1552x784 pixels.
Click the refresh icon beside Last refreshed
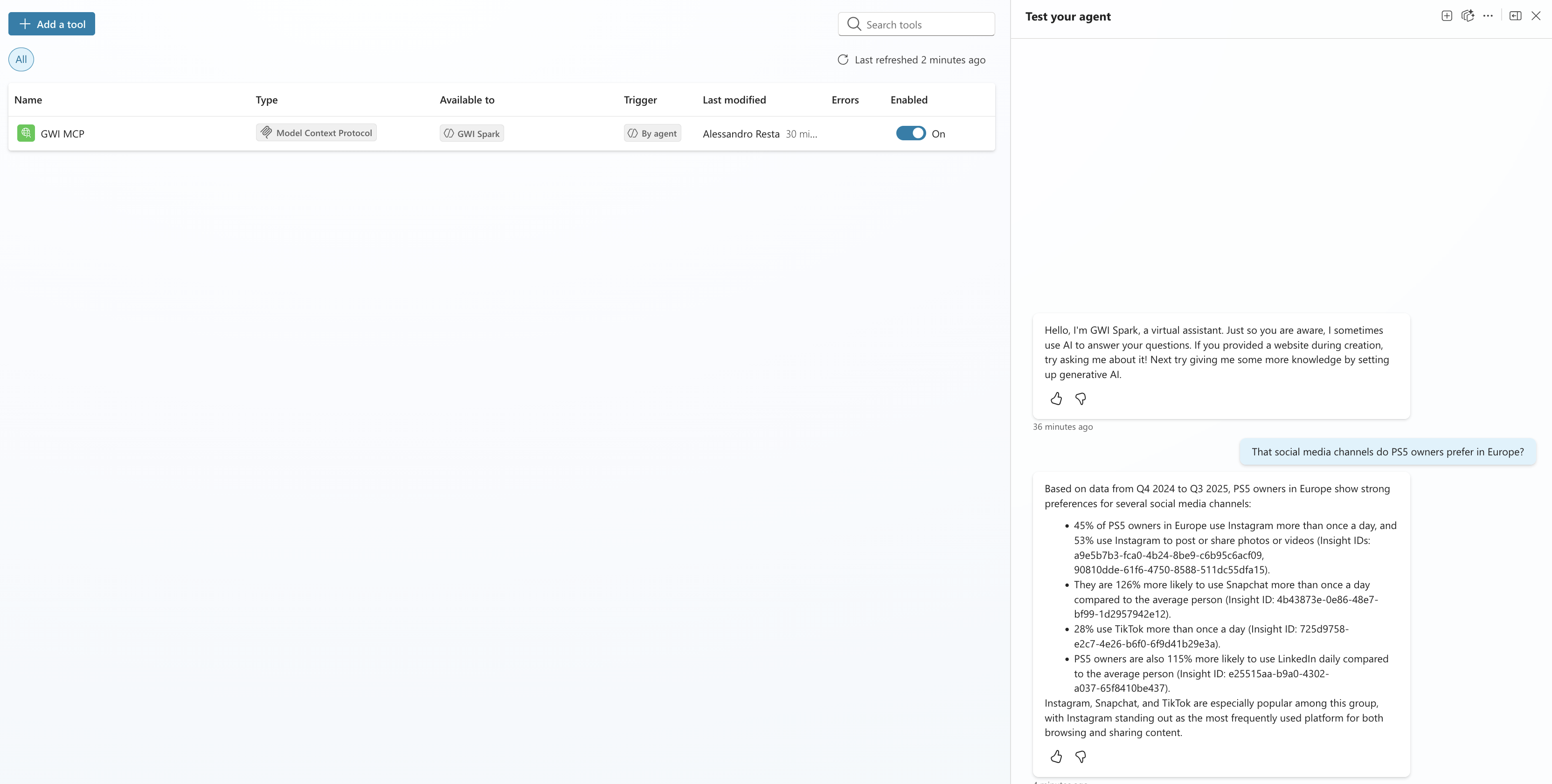tap(843, 60)
